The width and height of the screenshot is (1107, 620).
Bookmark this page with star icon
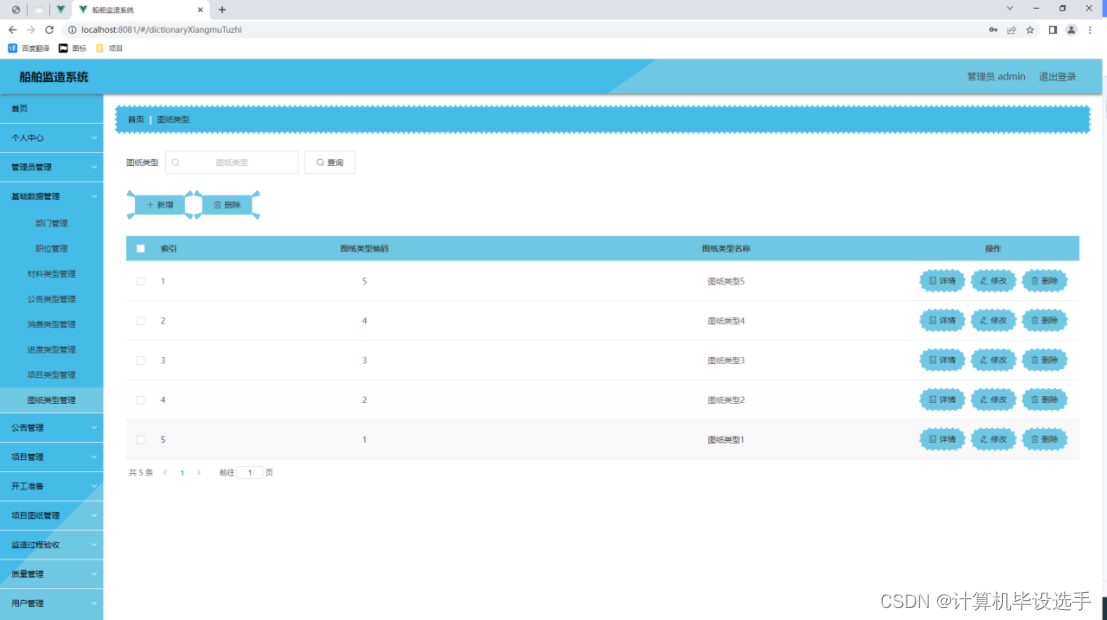[x=1030, y=30]
